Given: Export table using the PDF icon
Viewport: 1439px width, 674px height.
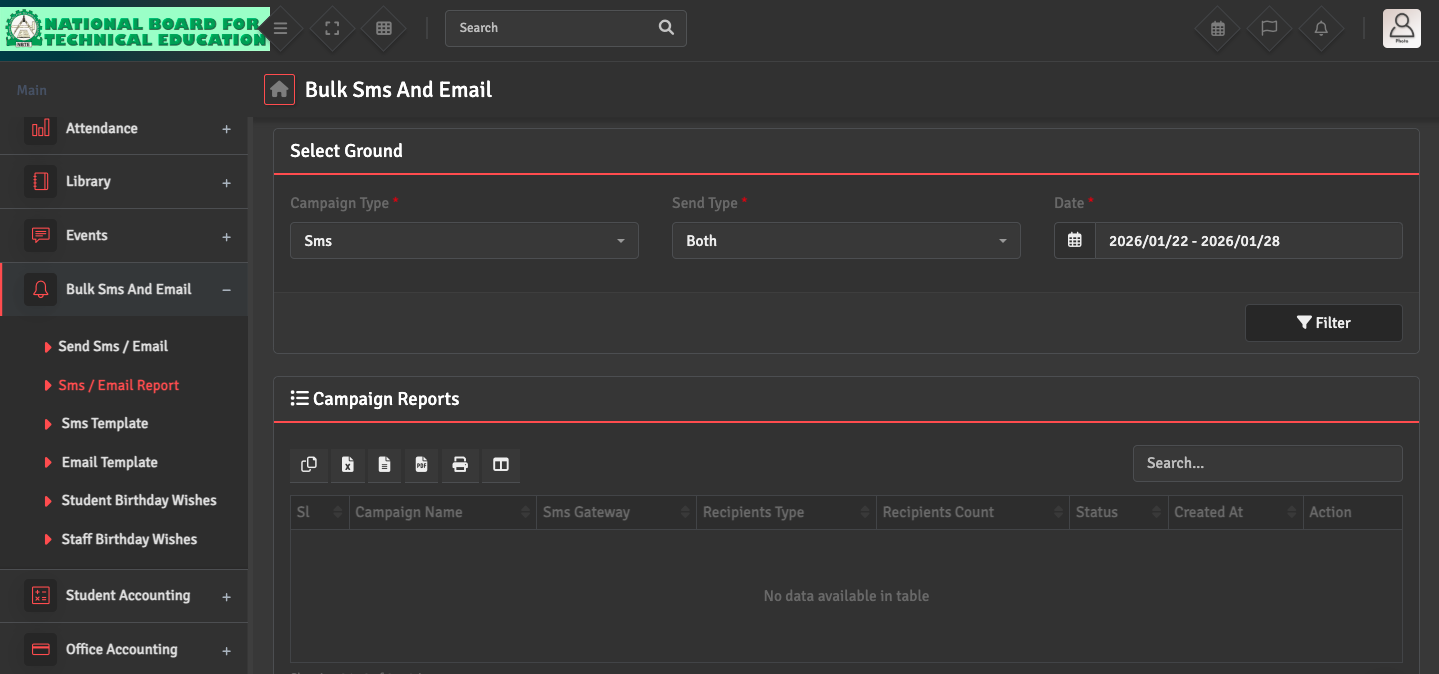Looking at the screenshot, I should pyautogui.click(x=422, y=464).
